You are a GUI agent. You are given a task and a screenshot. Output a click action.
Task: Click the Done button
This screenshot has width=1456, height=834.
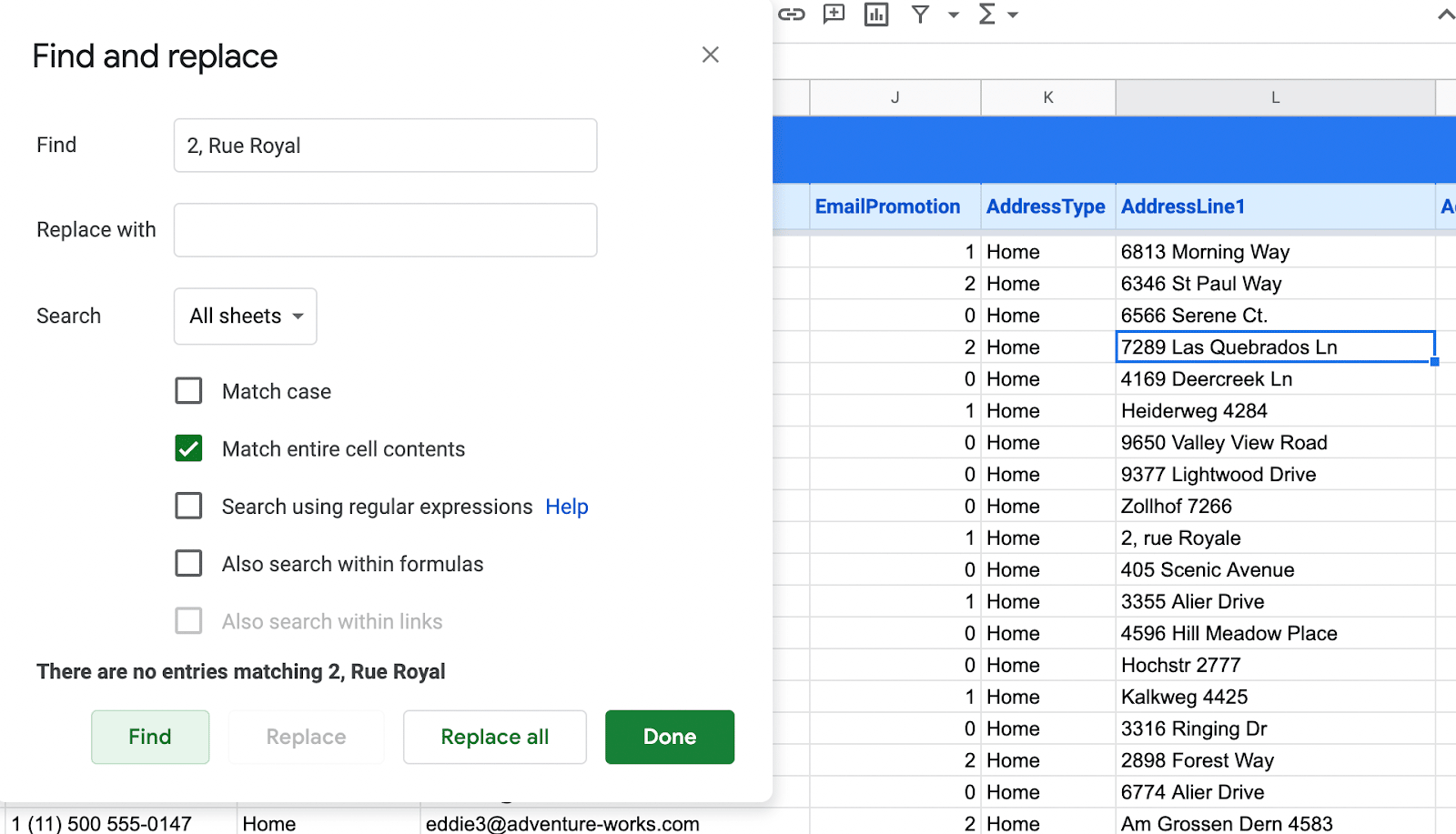670,737
